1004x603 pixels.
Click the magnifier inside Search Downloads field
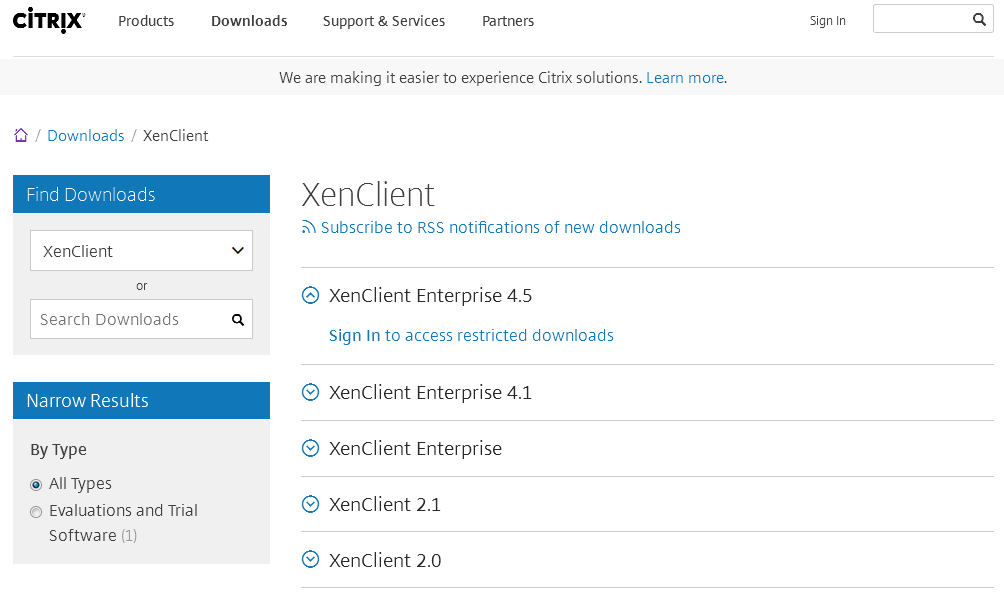click(x=238, y=319)
